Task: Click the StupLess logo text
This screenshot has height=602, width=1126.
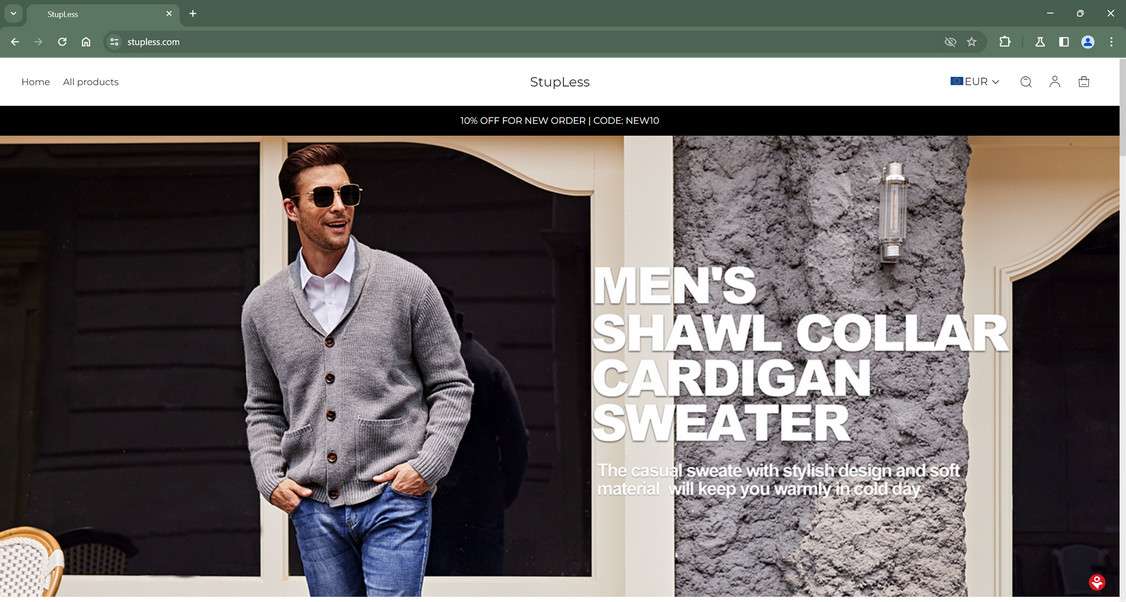Action: (x=559, y=81)
